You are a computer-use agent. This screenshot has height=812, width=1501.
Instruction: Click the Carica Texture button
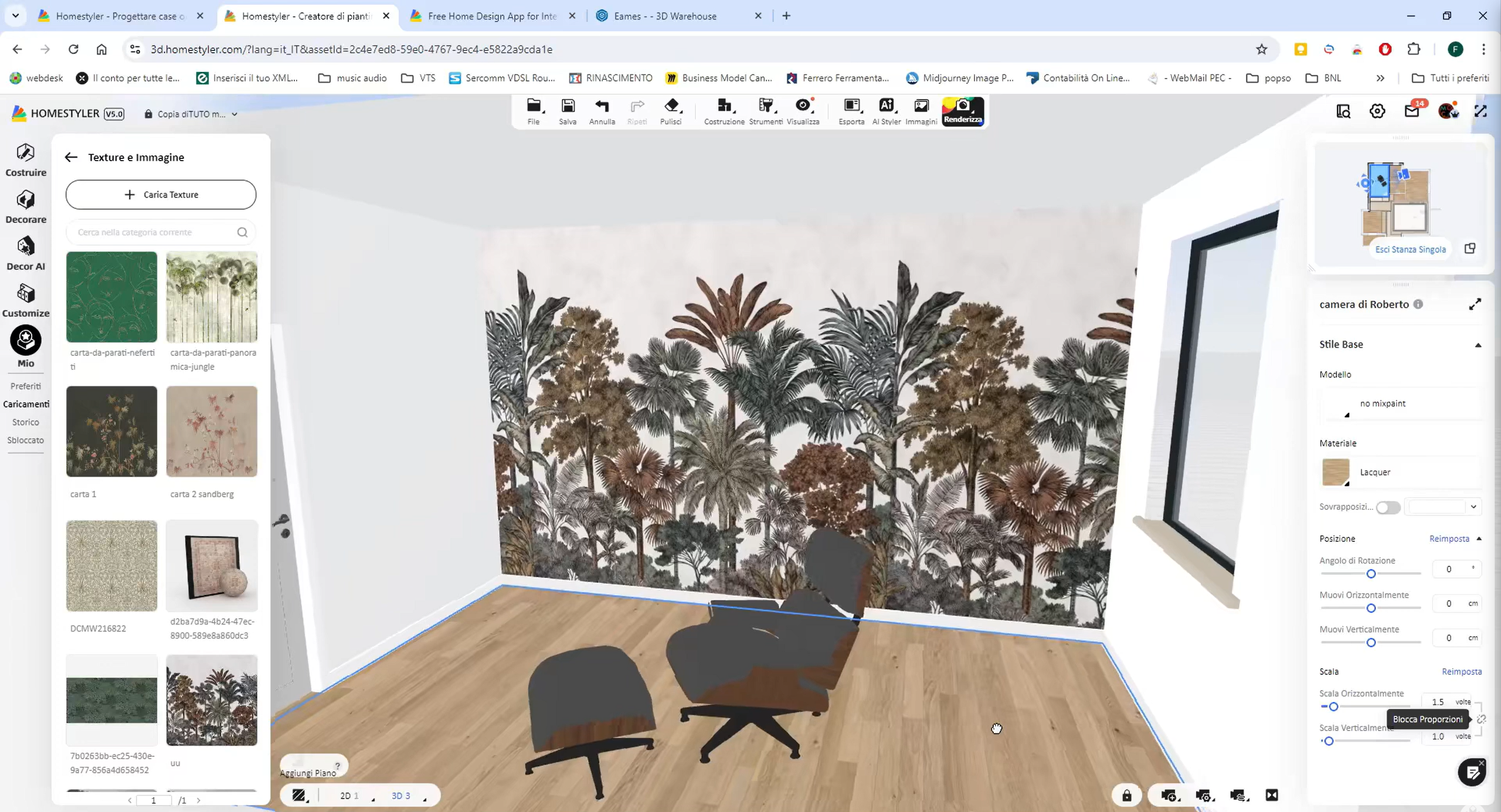click(161, 194)
